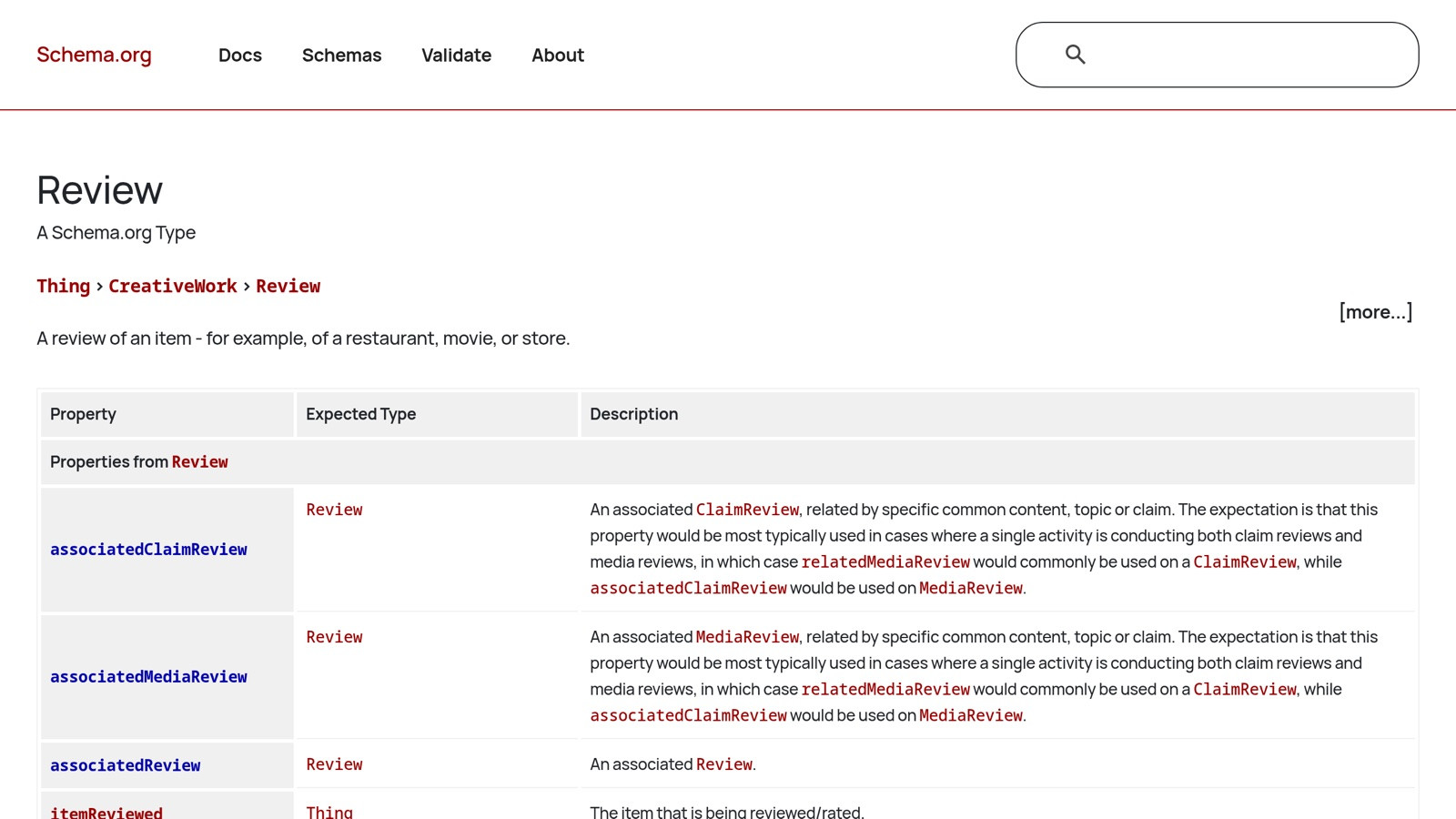Click expected type Review for associatedReview
Image resolution: width=1456 pixels, height=819 pixels.
(x=334, y=764)
